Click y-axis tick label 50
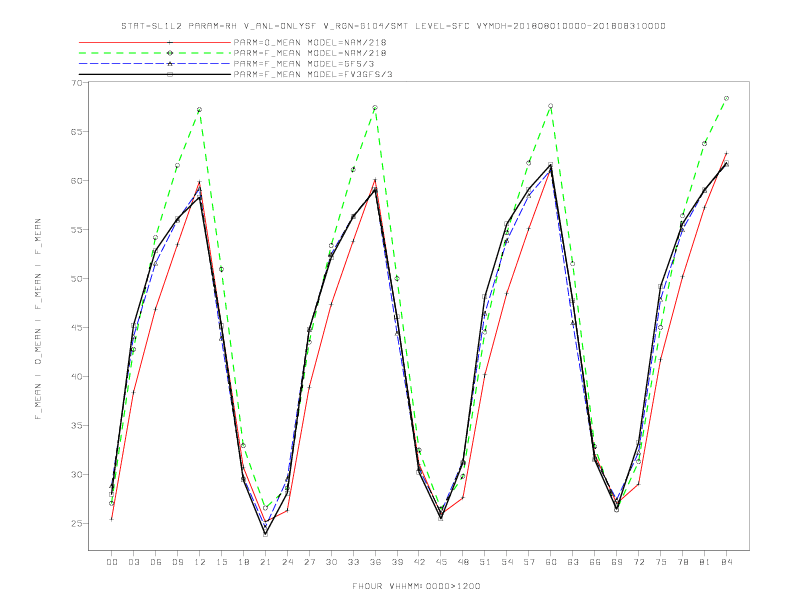792x612 pixels. tap(76, 278)
